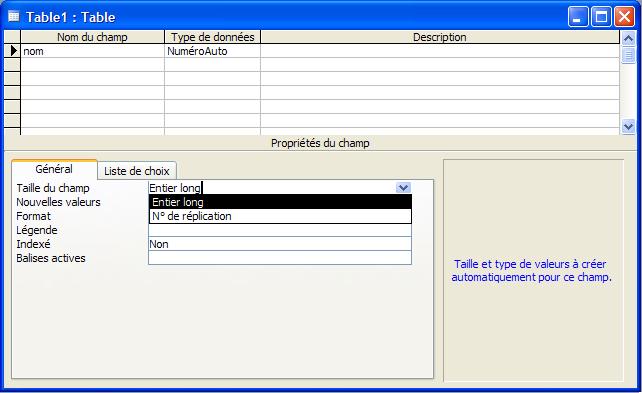
Task: Select the Légende property label
Action: point(37,230)
